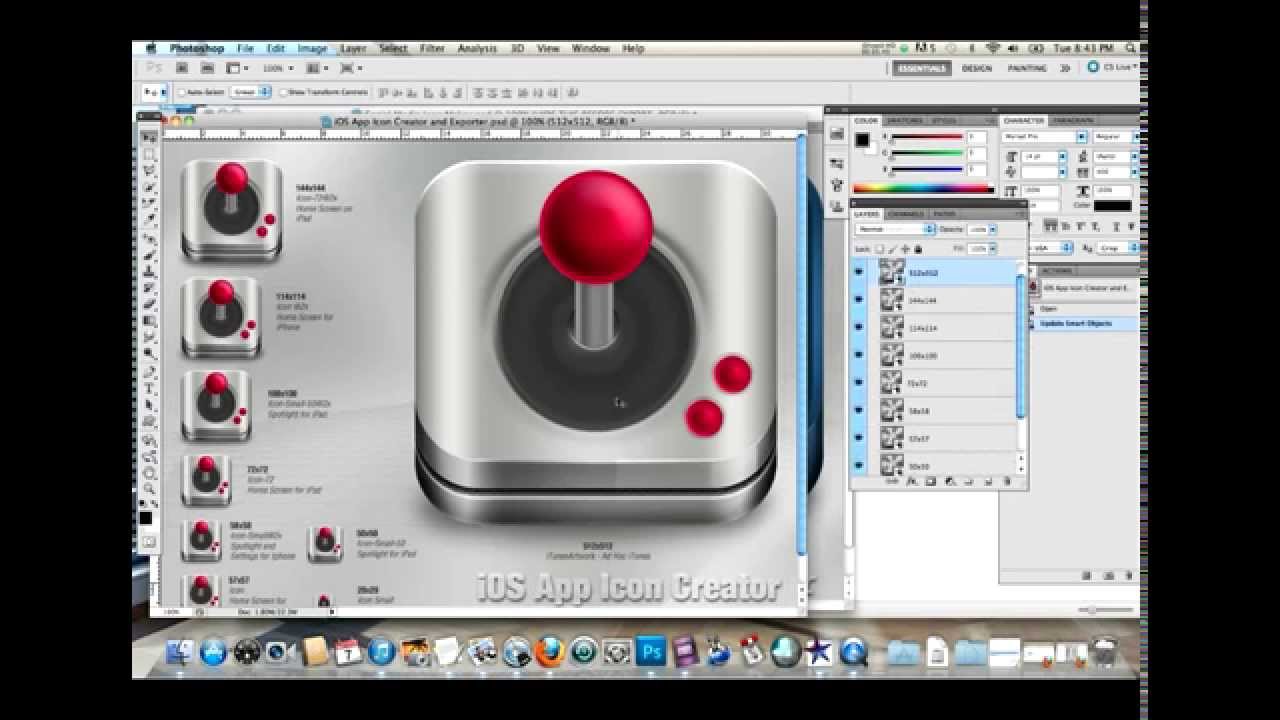Viewport: 1280px width, 720px height.
Task: Hide the 72x72 layer with its eye icon
Action: [x=859, y=382]
